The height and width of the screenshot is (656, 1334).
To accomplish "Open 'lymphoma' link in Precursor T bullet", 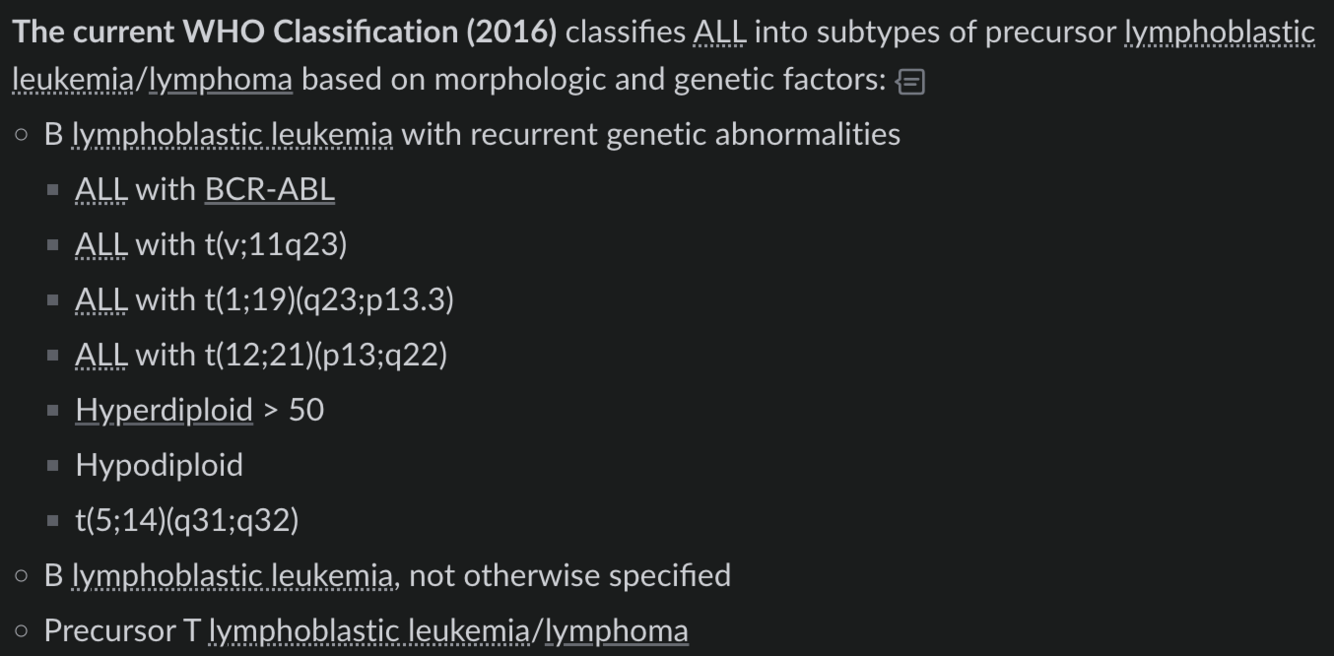I will coord(616,631).
